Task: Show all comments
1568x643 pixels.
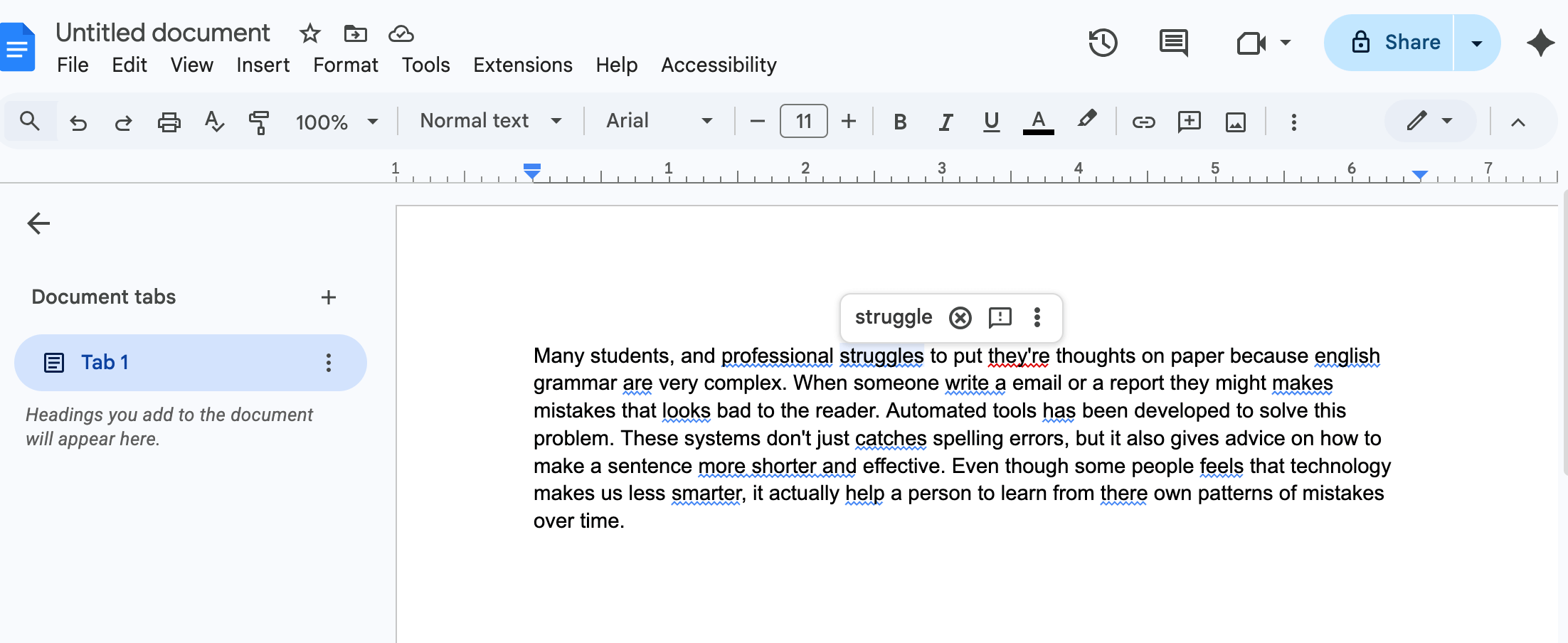Action: tap(1173, 43)
